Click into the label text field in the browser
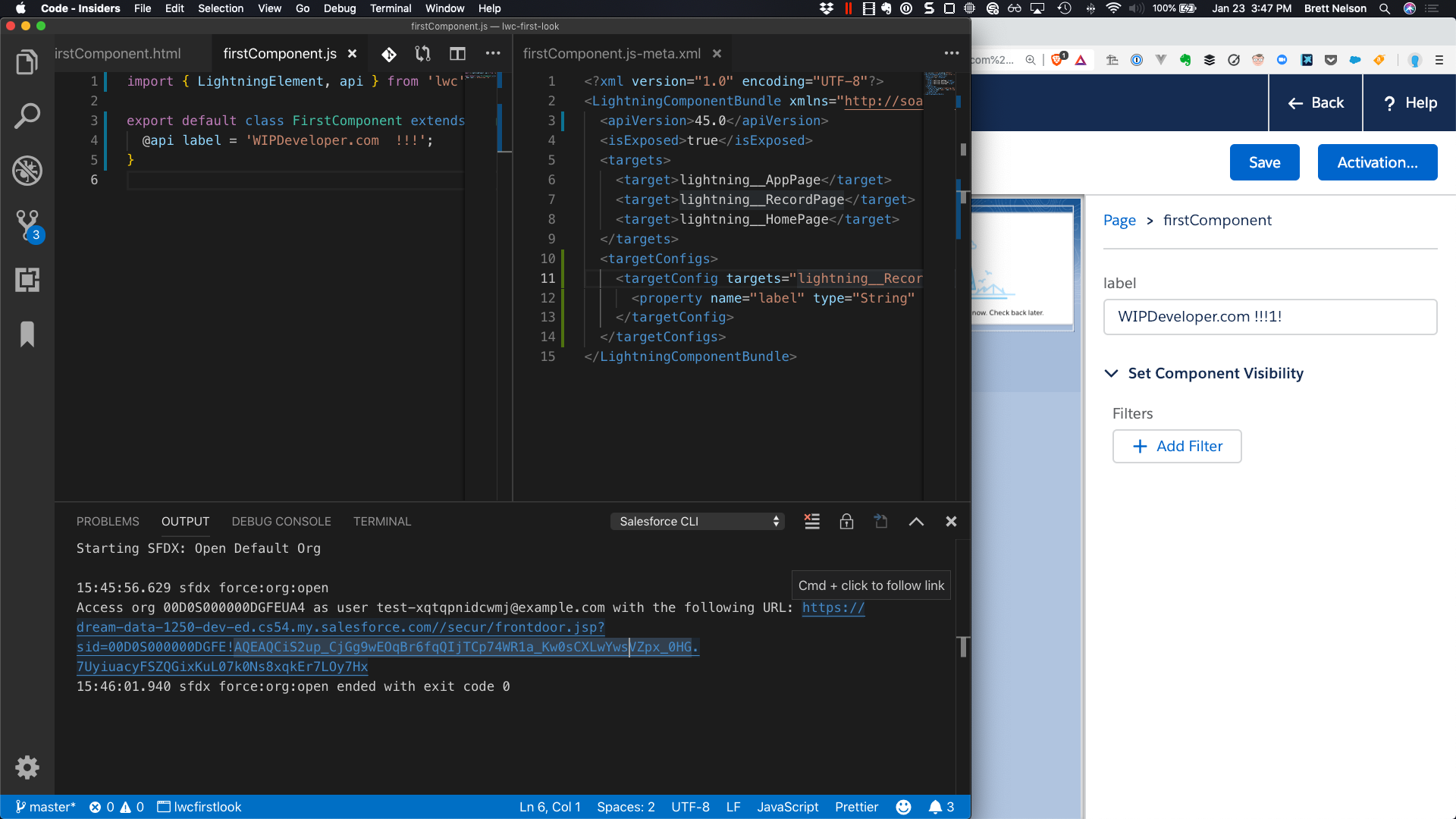 coord(1270,317)
